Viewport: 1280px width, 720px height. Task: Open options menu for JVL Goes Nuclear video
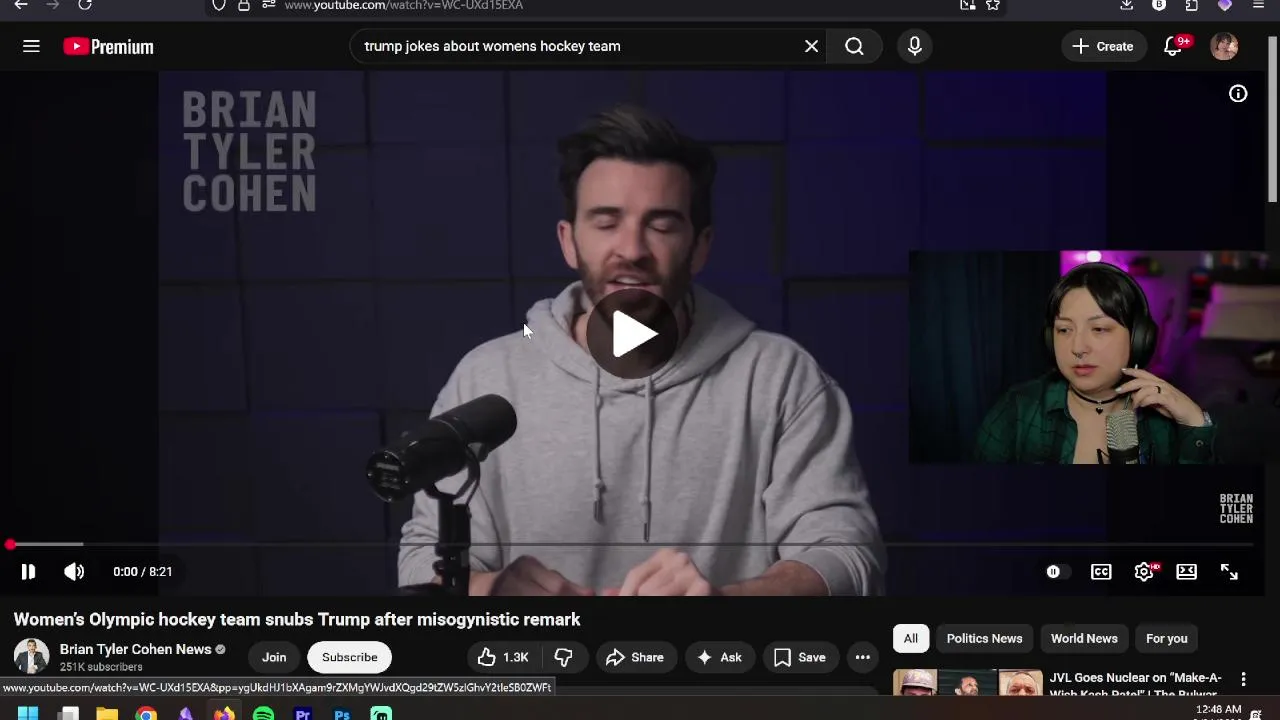(x=1243, y=680)
